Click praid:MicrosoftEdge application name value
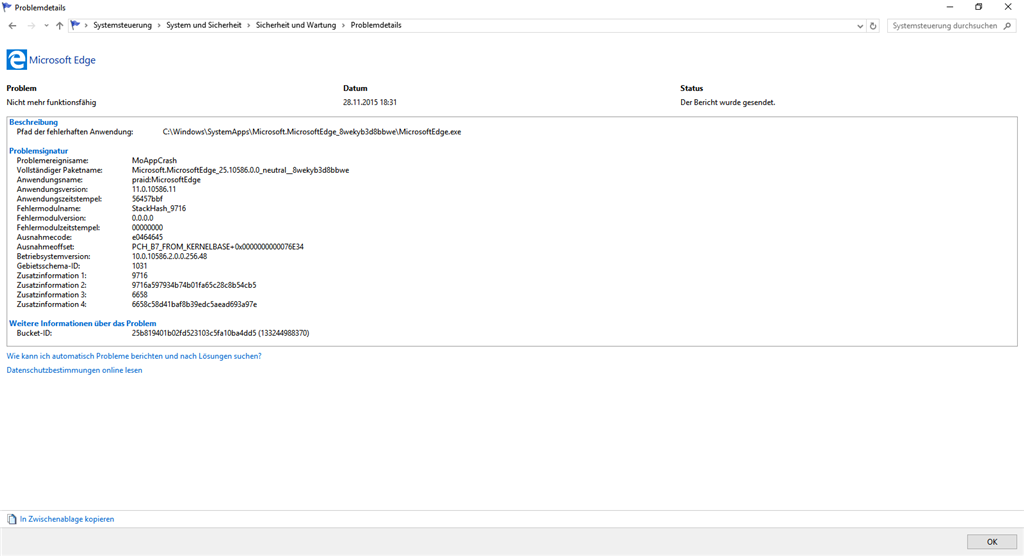 click(x=166, y=180)
